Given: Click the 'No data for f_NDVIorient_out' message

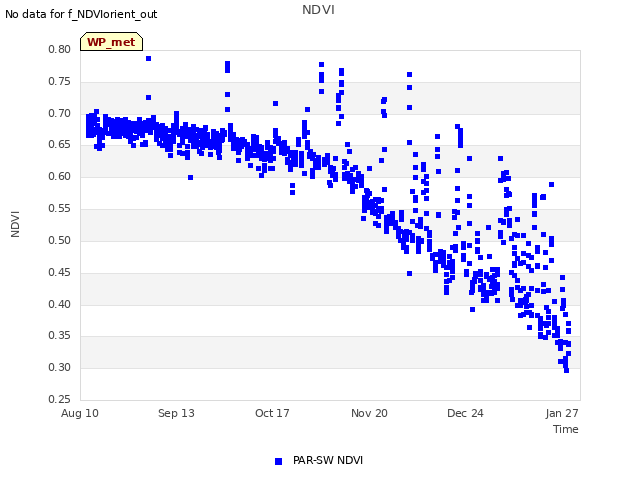Looking at the screenshot, I should [x=81, y=14].
